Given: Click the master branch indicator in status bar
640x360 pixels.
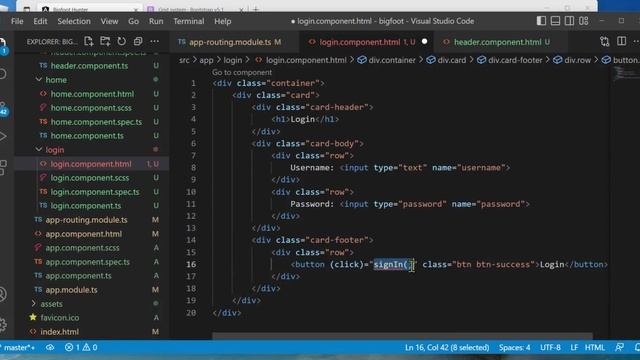Looking at the screenshot, I should click(x=18, y=347).
